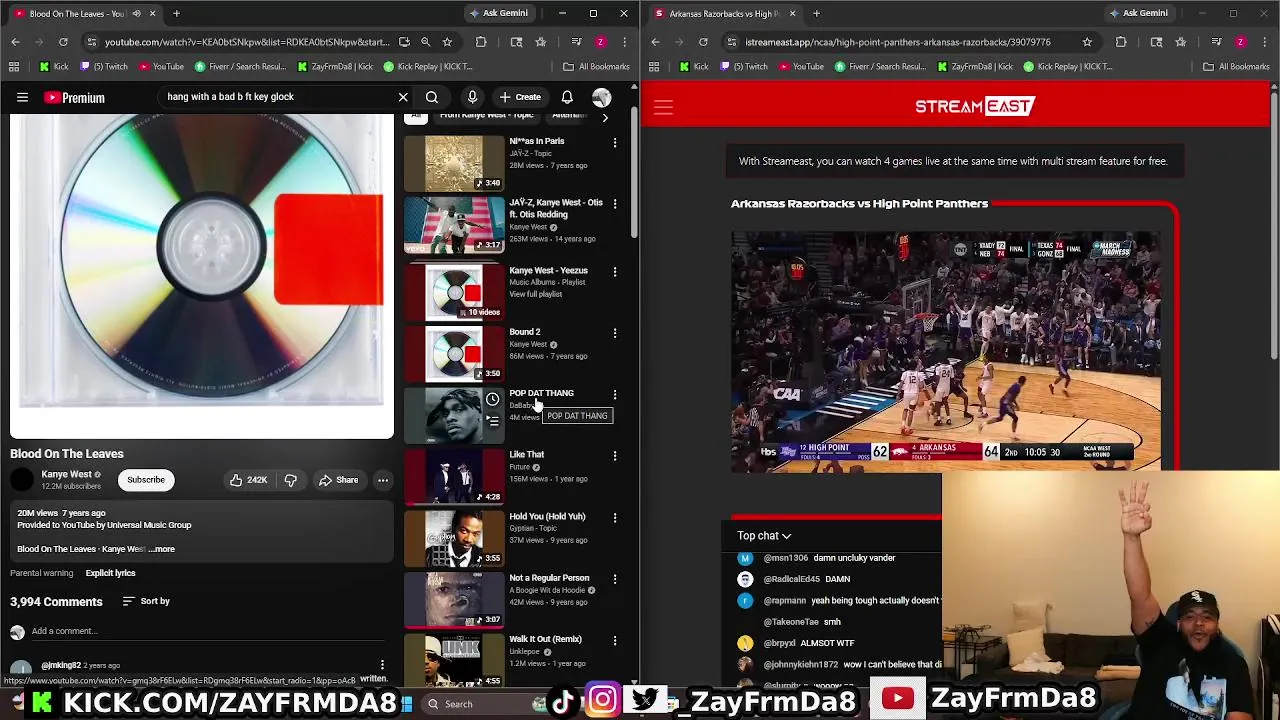
Task: Add POP DAT THANG to Watch later
Action: click(x=492, y=400)
